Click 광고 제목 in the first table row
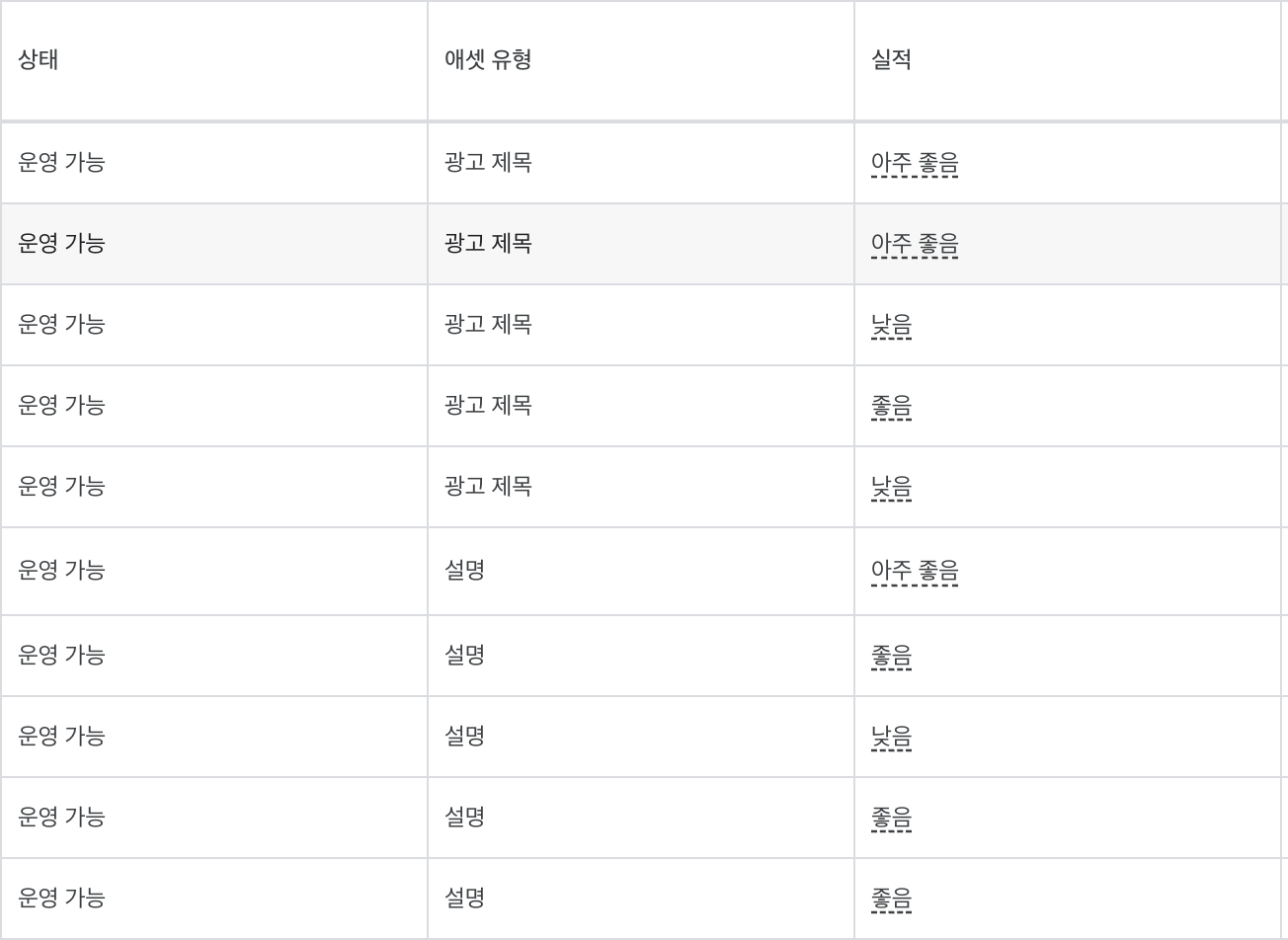The width and height of the screenshot is (1288, 940). [488, 162]
